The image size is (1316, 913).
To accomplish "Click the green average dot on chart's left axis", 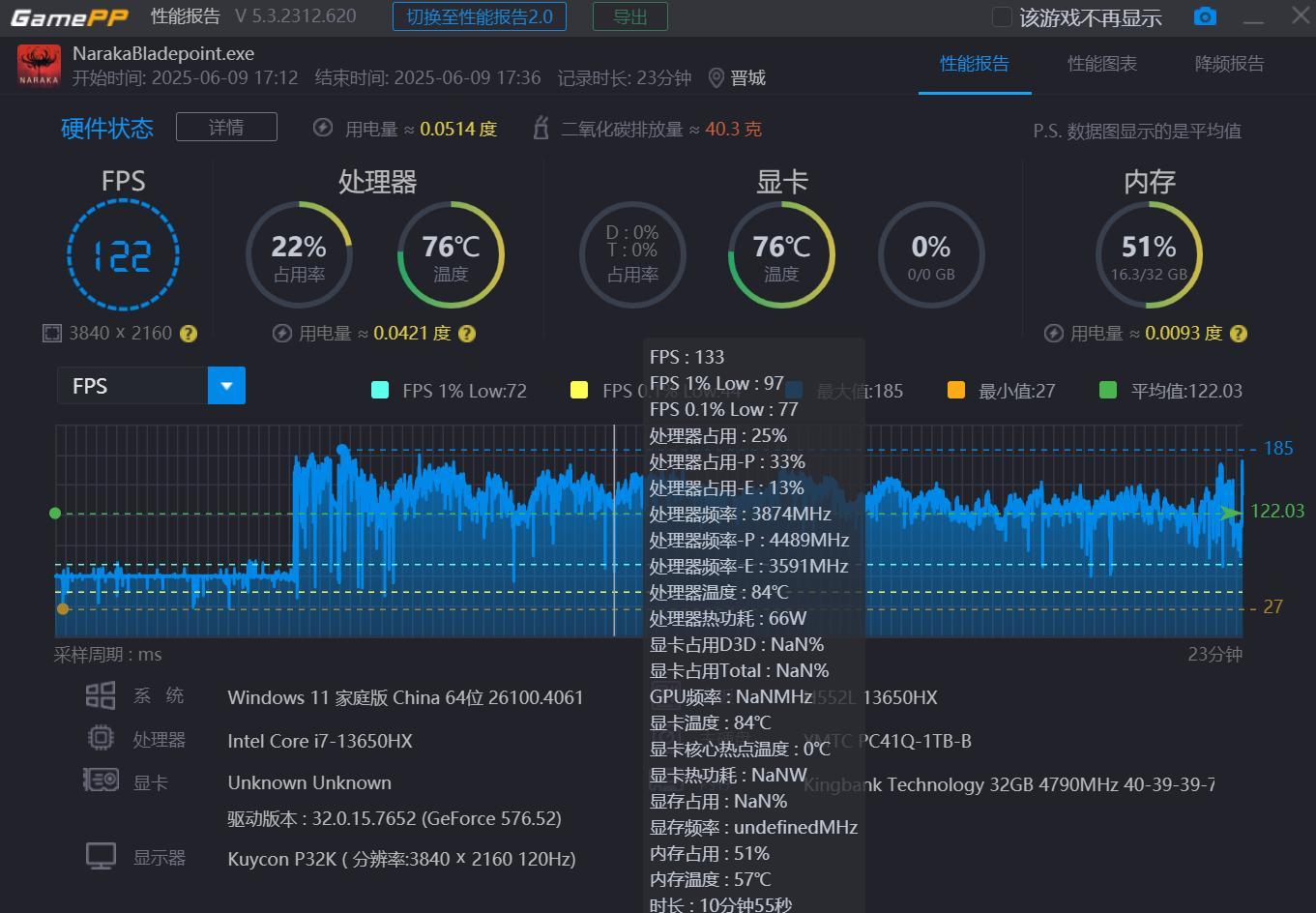I will click(55, 513).
